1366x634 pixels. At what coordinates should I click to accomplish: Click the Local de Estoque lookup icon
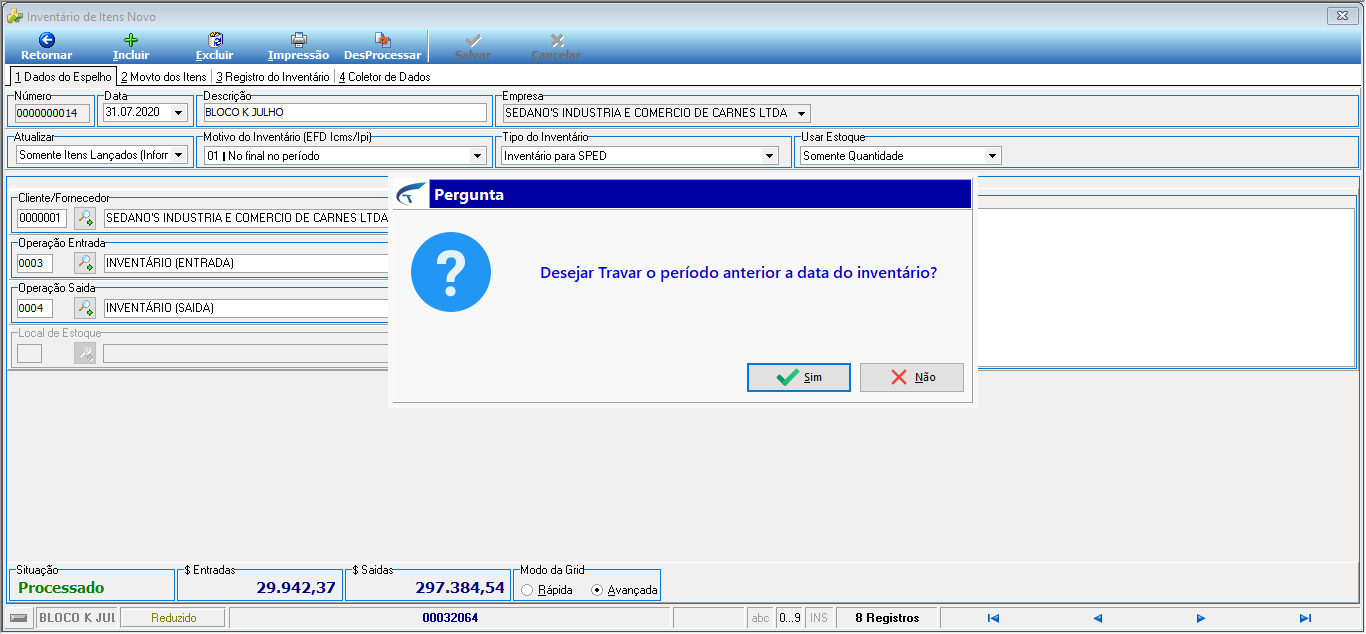coord(85,353)
